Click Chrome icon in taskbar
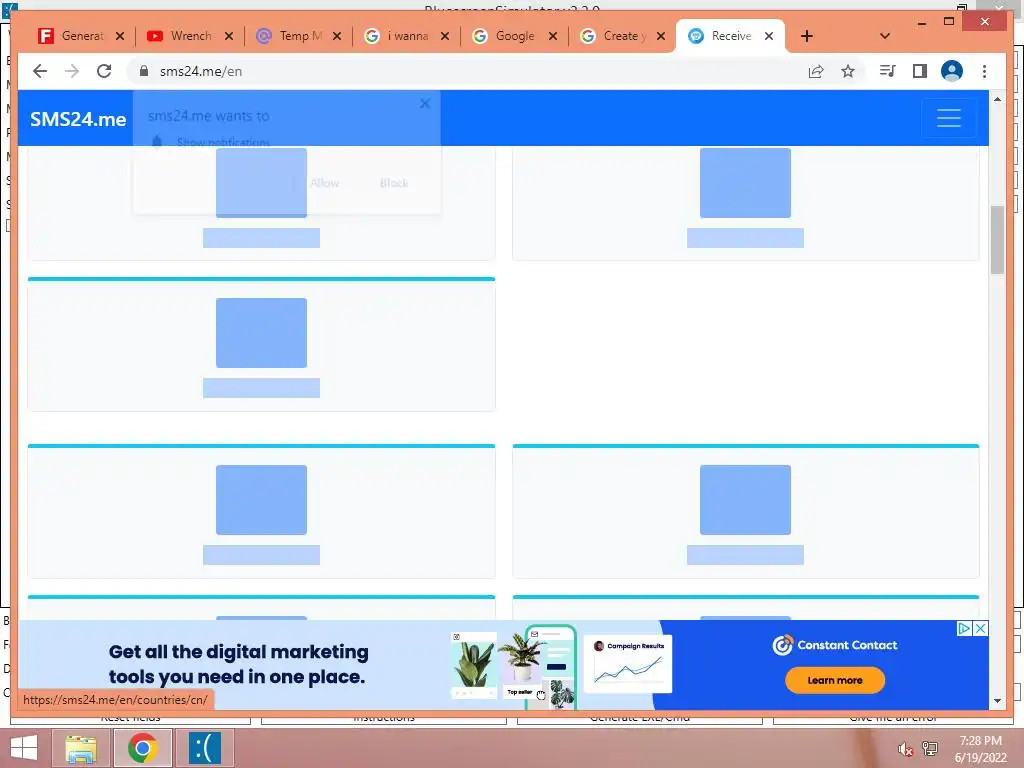1024x768 pixels. (142, 748)
